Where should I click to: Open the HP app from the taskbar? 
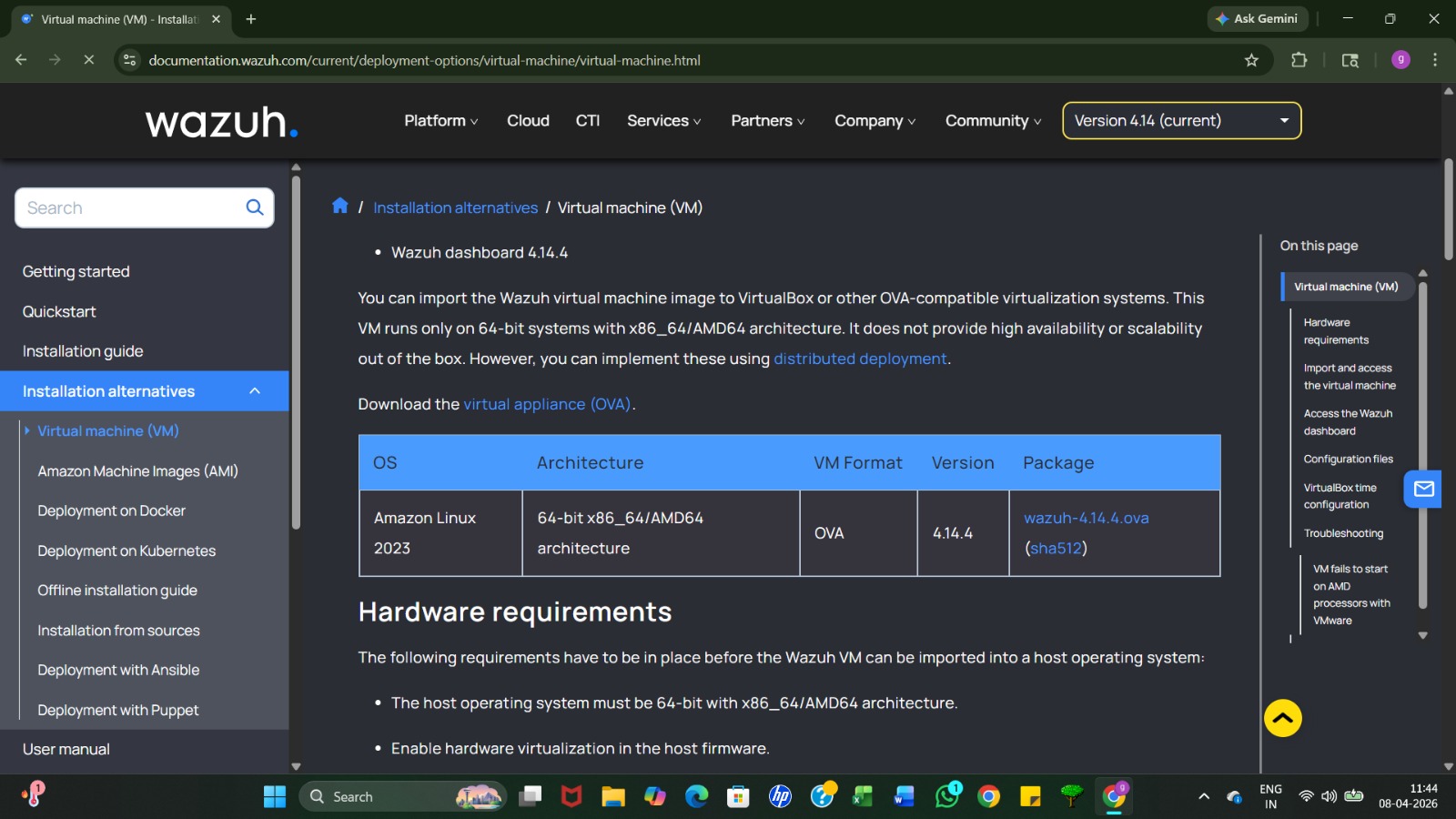(x=780, y=797)
